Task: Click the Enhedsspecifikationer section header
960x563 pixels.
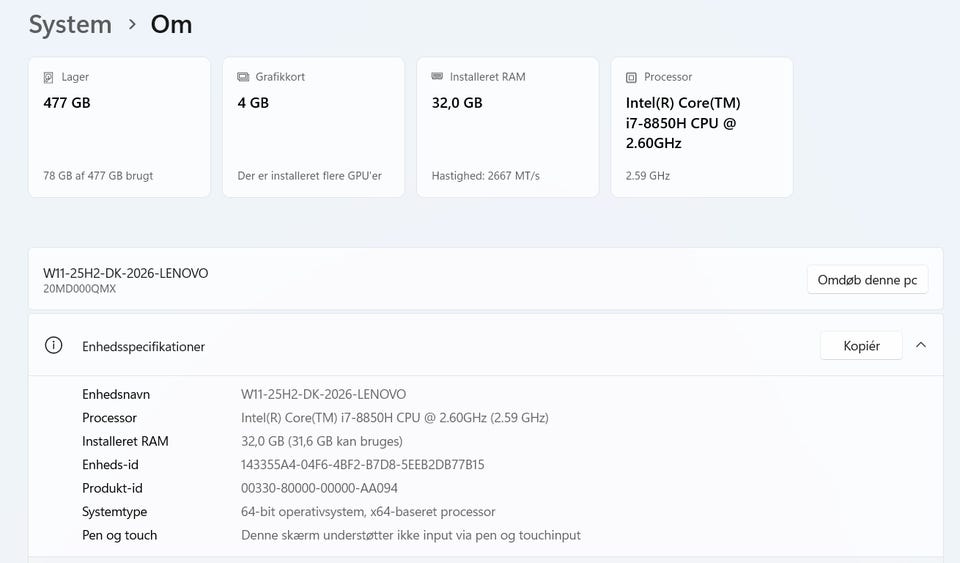Action: [144, 346]
